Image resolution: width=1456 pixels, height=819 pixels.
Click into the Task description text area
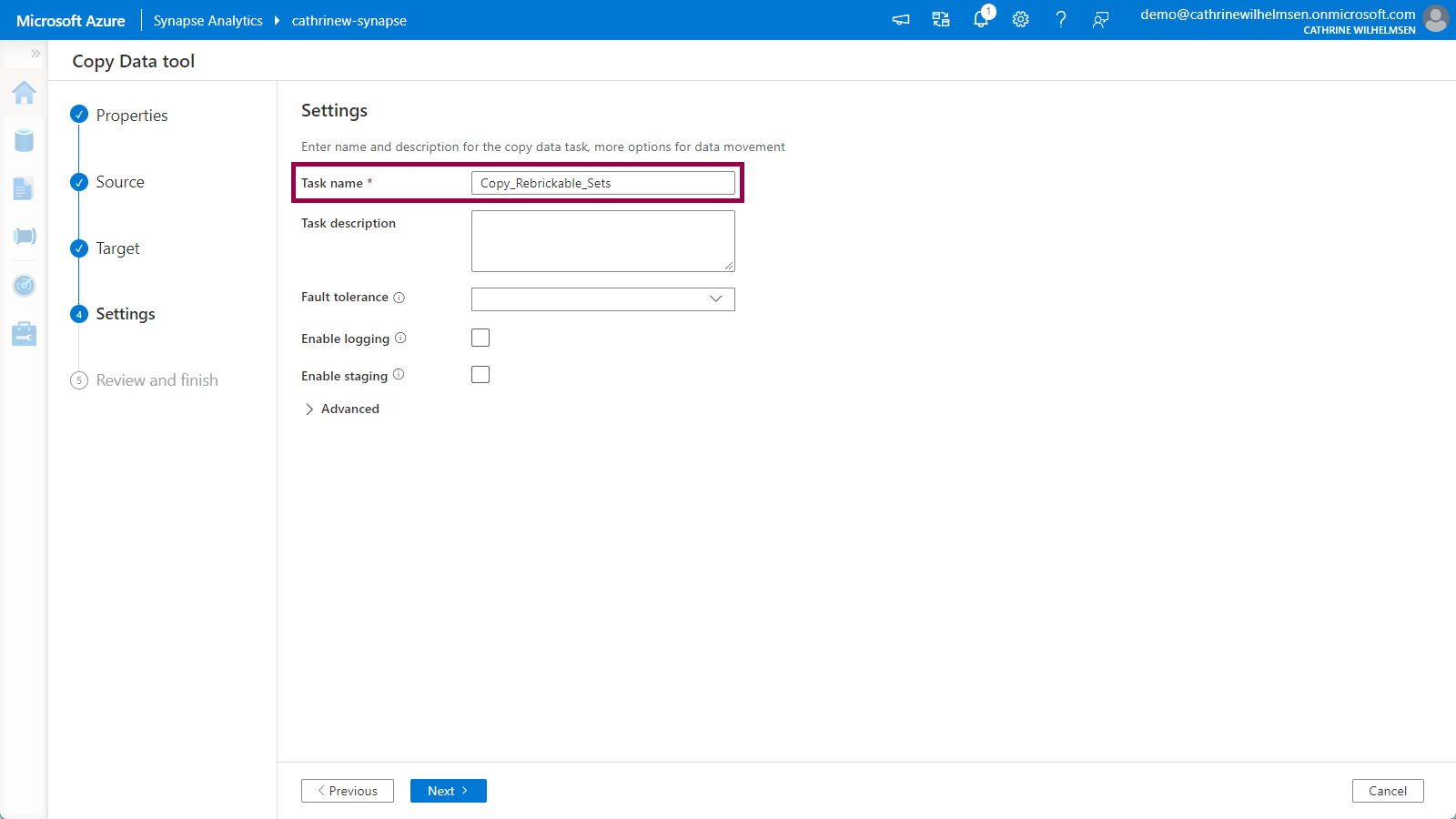(602, 241)
